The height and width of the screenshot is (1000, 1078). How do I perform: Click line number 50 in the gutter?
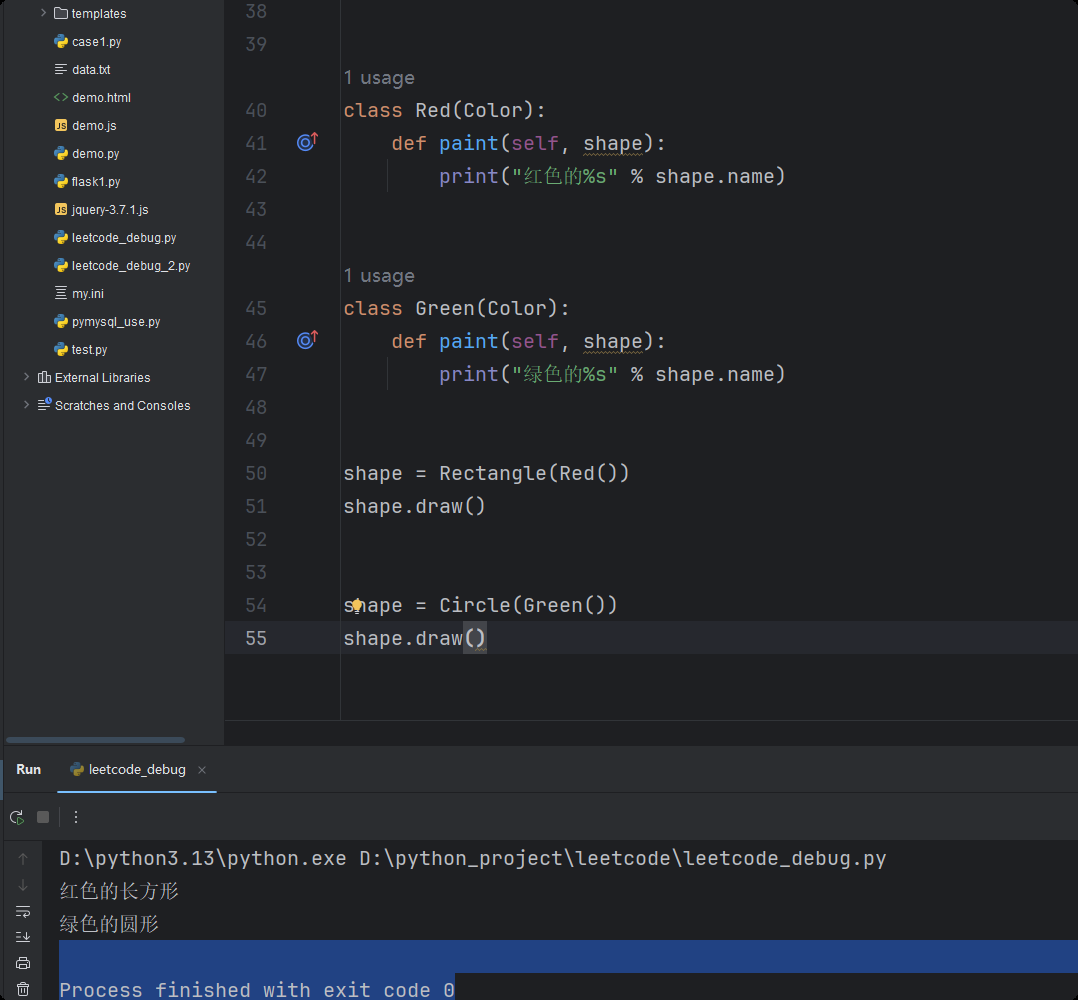click(256, 473)
